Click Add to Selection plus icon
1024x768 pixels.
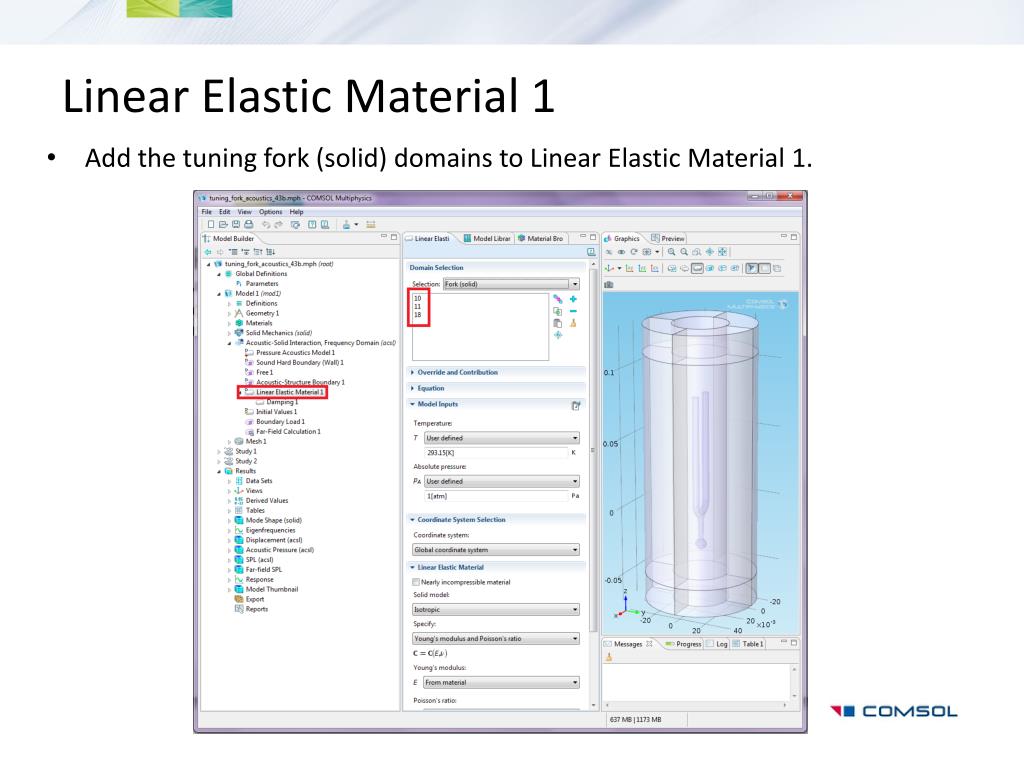point(573,298)
